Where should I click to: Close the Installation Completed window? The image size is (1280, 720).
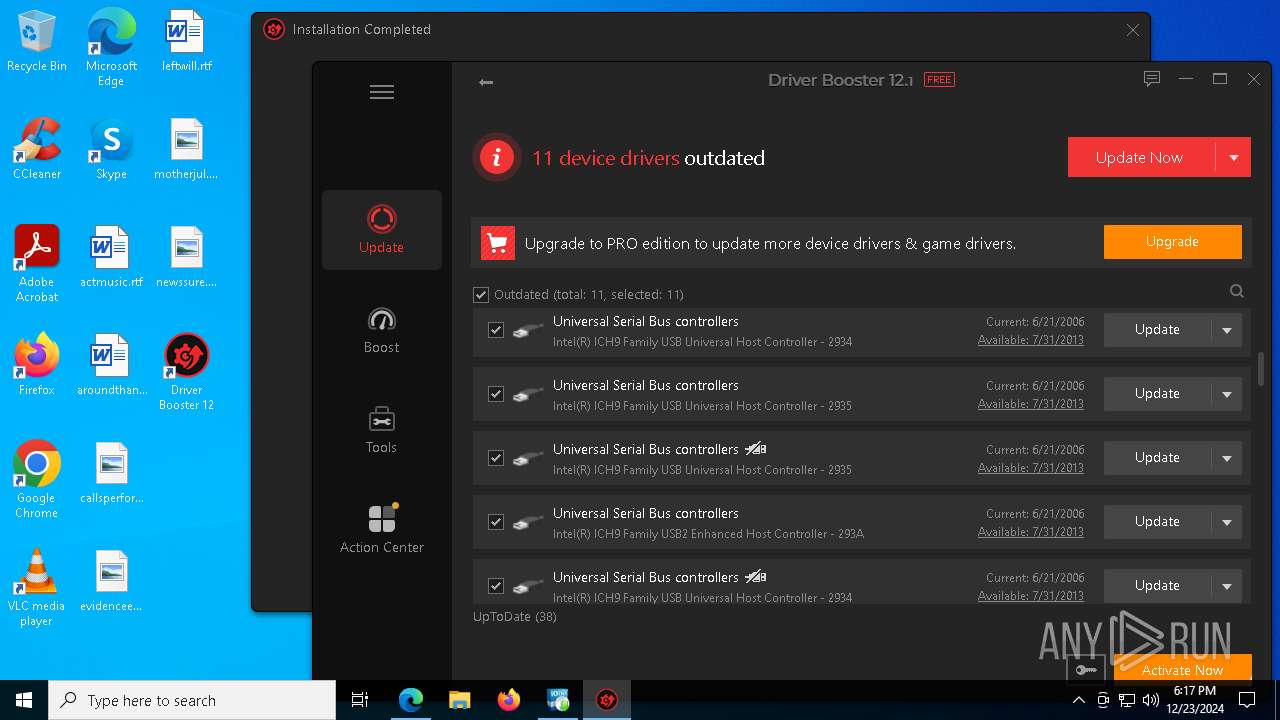1133,30
